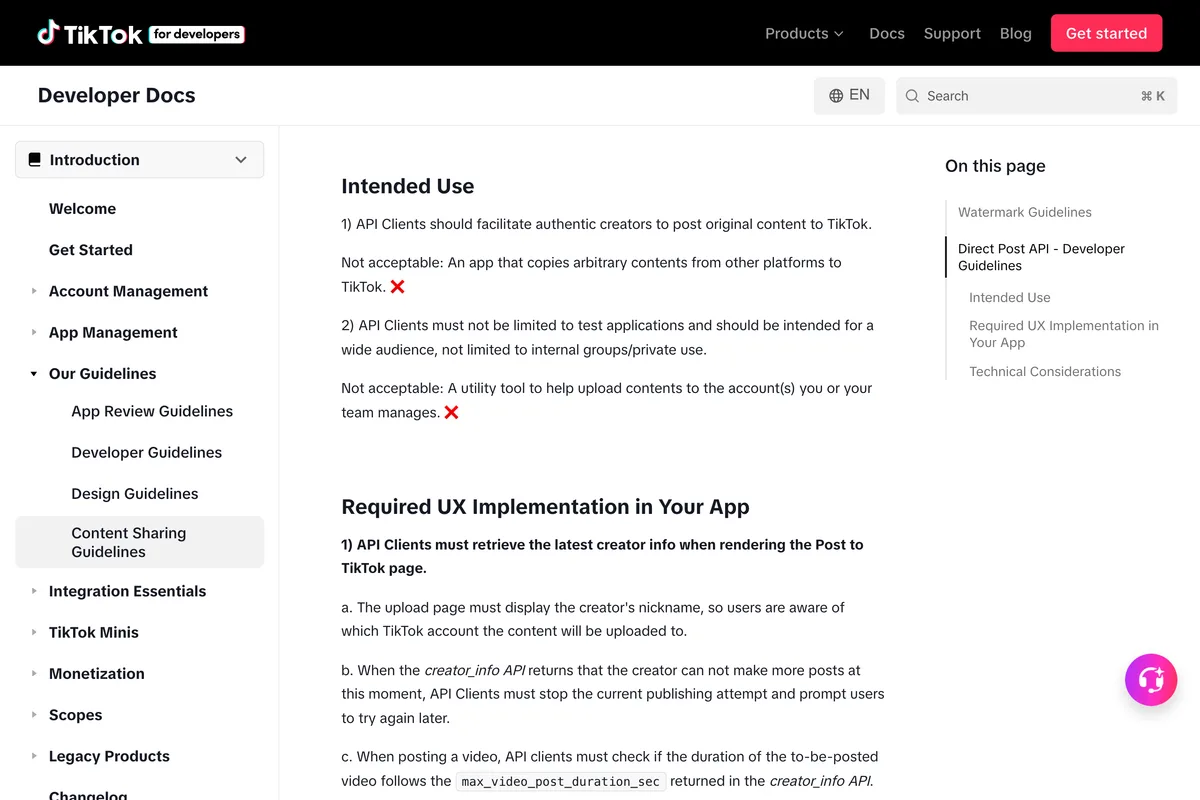Open the floating support chat icon

[1151, 680]
